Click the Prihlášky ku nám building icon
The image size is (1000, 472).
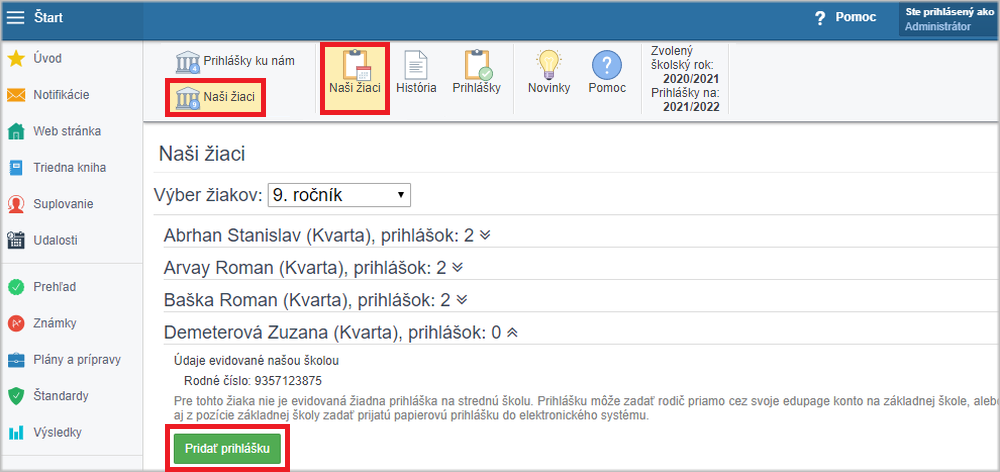188,62
